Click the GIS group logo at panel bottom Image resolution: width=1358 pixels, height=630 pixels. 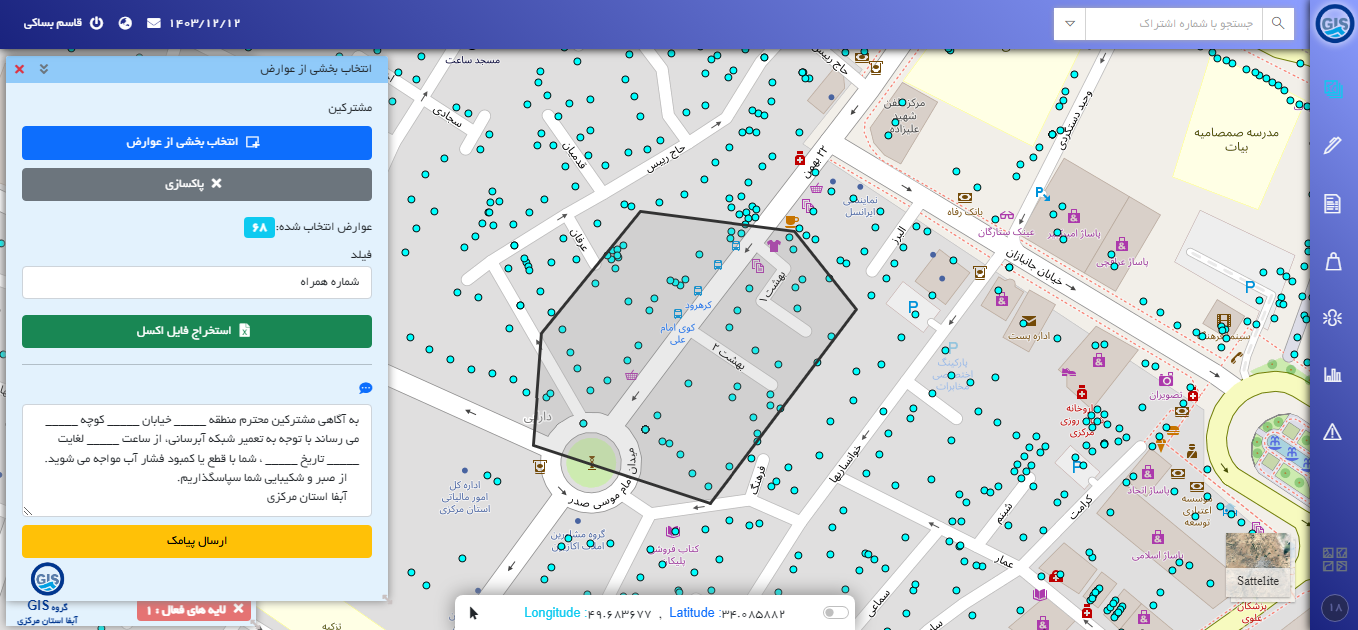(x=47, y=577)
